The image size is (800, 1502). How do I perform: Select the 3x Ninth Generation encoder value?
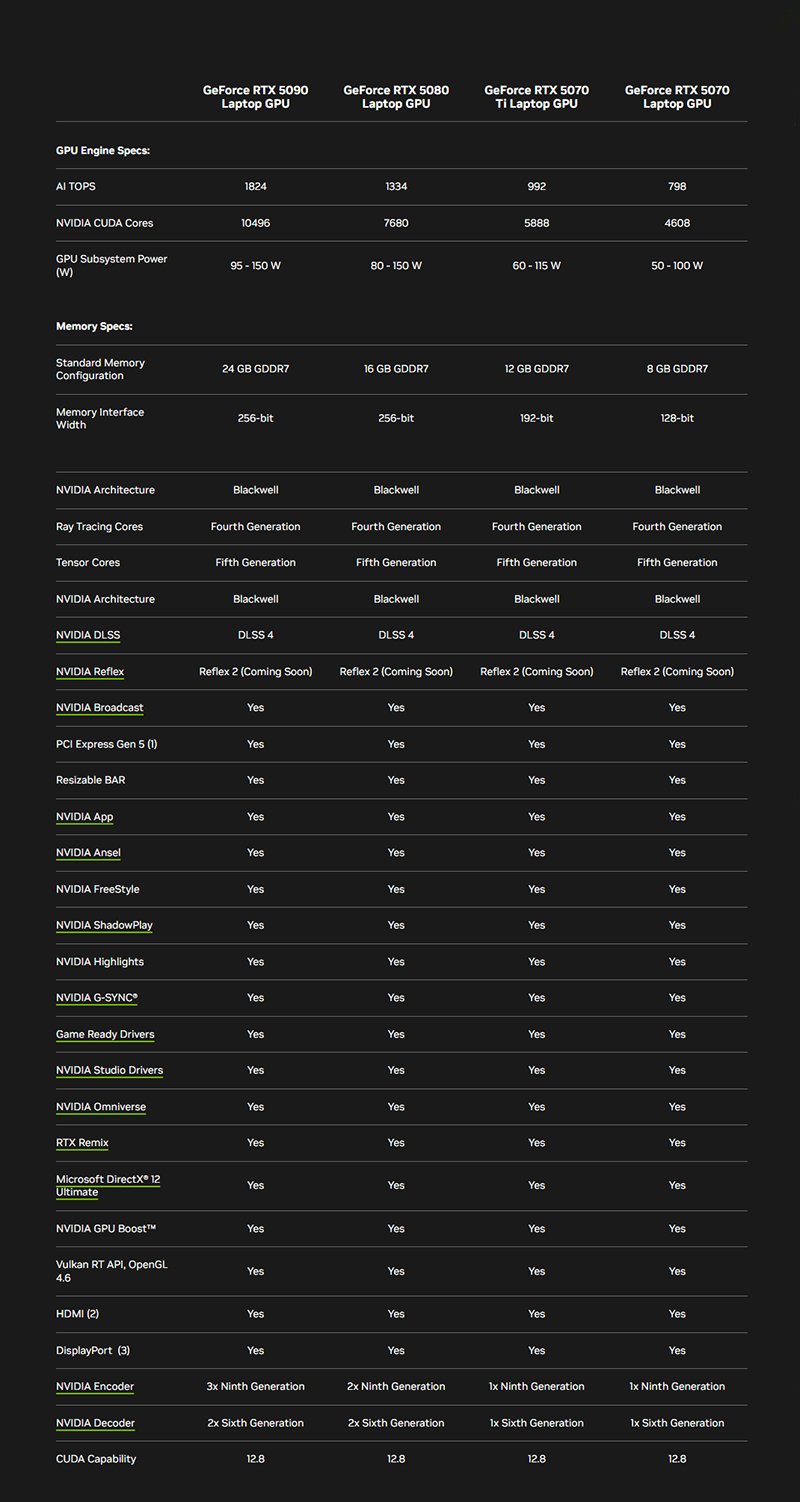pyautogui.click(x=256, y=1386)
